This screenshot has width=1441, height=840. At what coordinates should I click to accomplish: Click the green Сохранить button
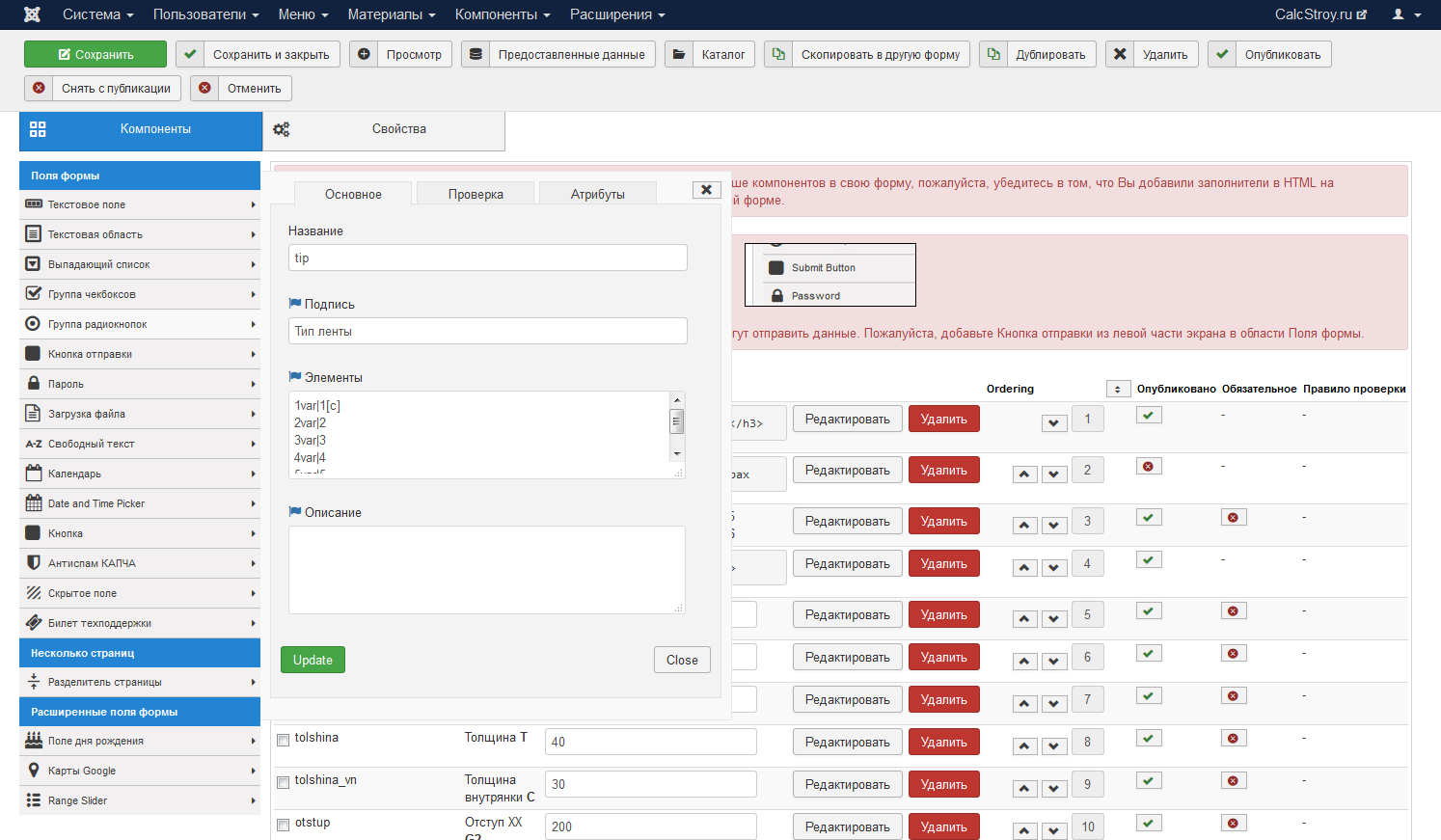tap(95, 54)
